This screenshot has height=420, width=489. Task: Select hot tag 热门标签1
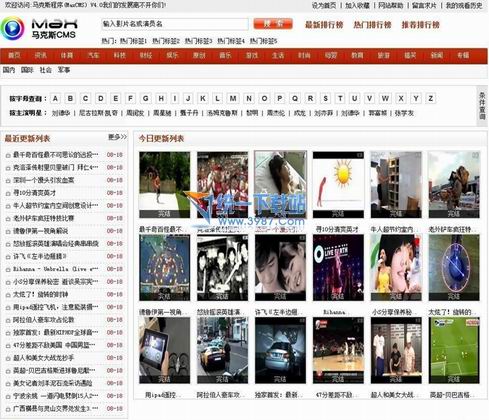[x=133, y=41]
